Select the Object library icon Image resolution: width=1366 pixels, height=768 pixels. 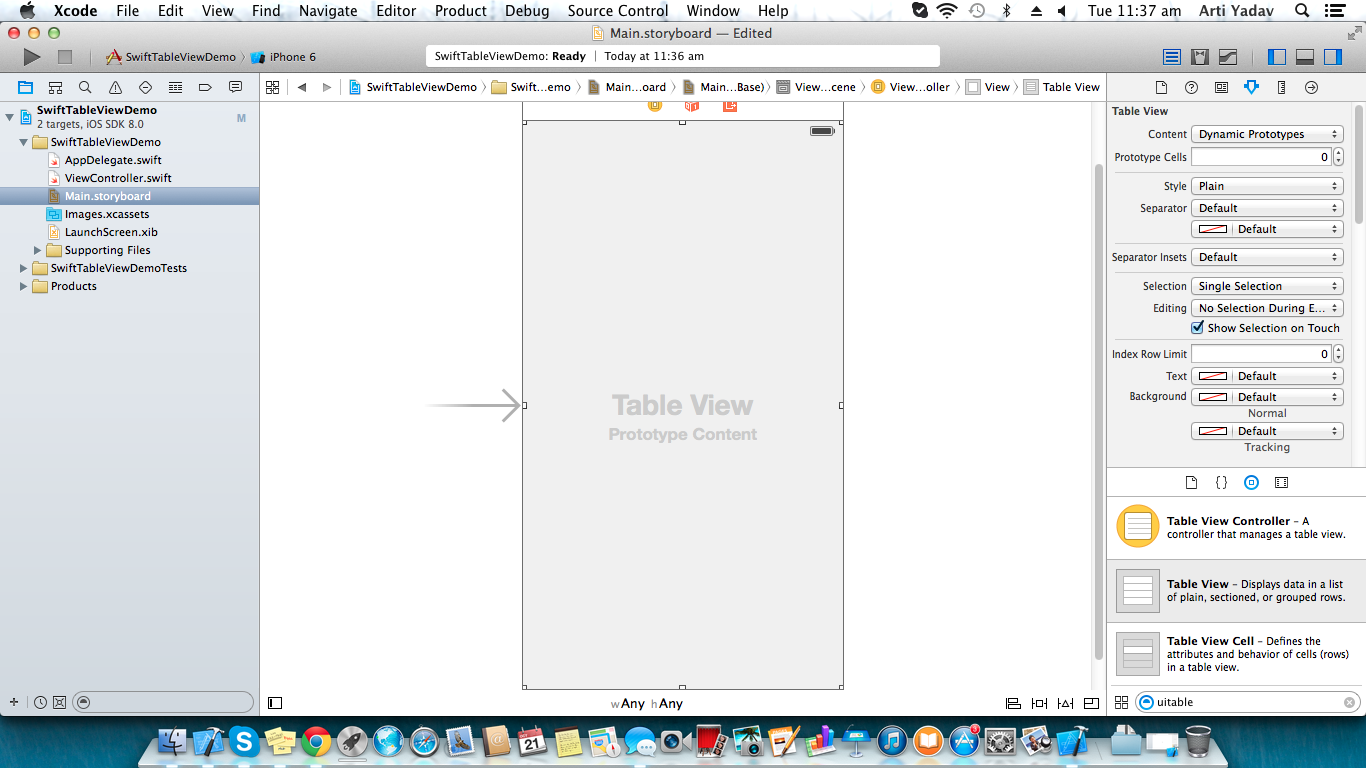click(1251, 481)
